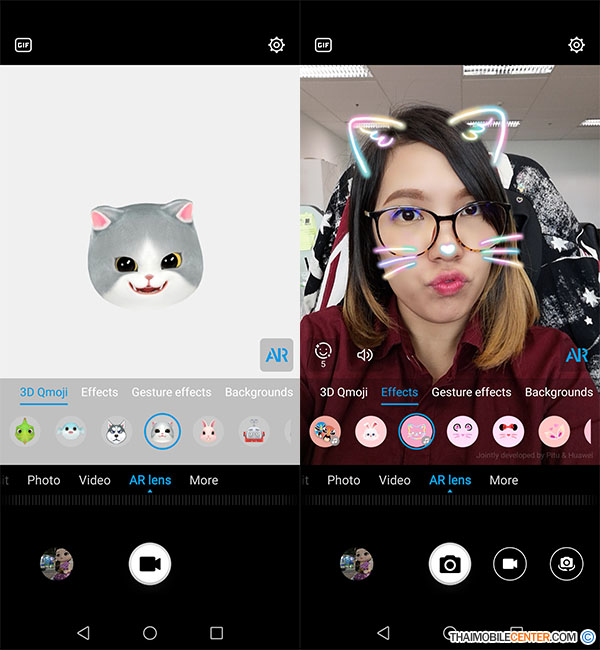Open settings gear on the right screen

click(x=576, y=45)
